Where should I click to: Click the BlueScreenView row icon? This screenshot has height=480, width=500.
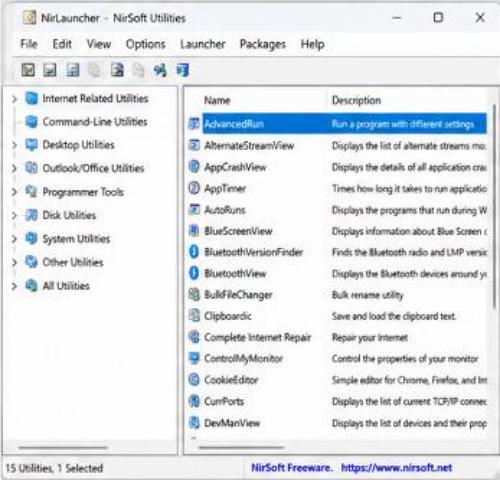click(194, 231)
